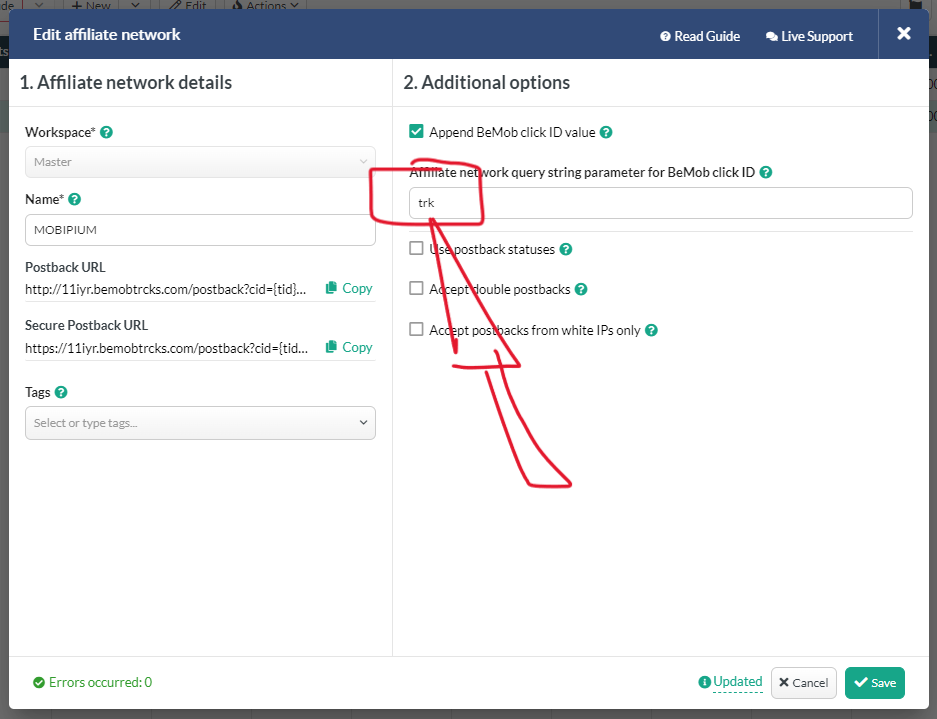Image resolution: width=937 pixels, height=719 pixels.
Task: Click the help icon next to Tags
Action: click(x=61, y=393)
